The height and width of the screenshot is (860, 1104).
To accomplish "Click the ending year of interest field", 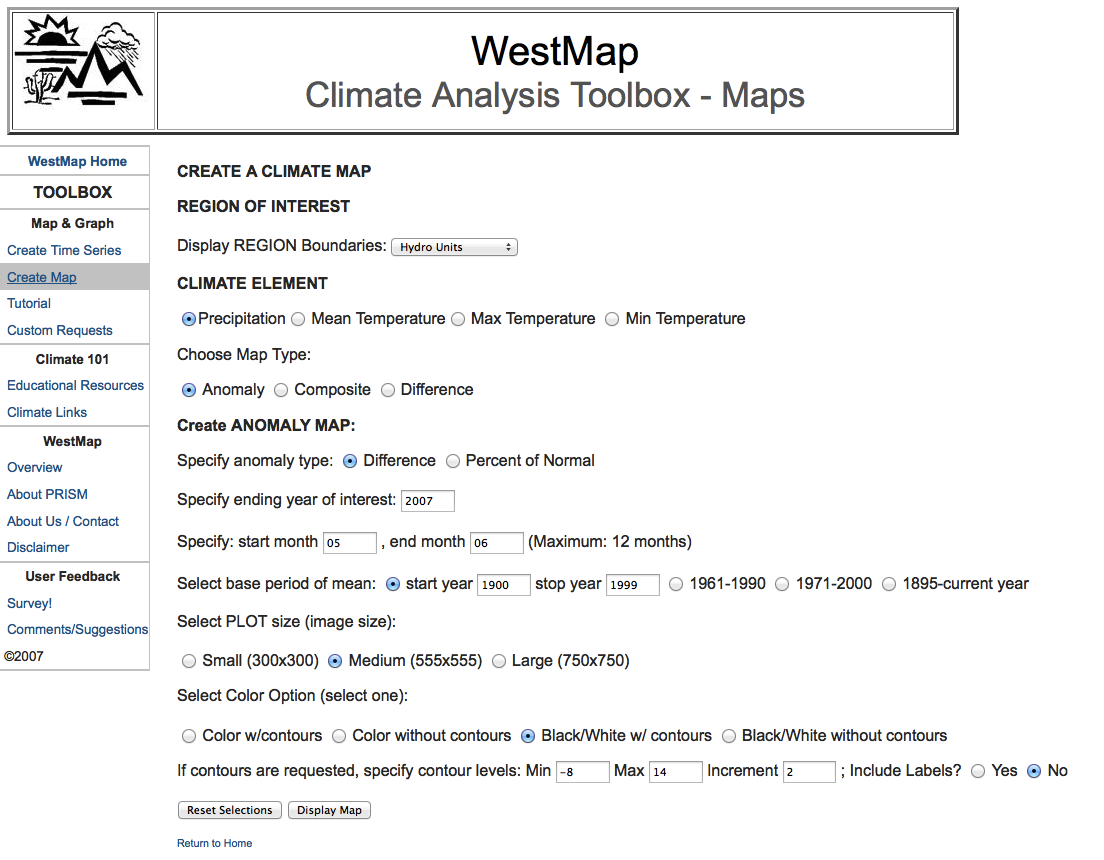I will coord(427,501).
